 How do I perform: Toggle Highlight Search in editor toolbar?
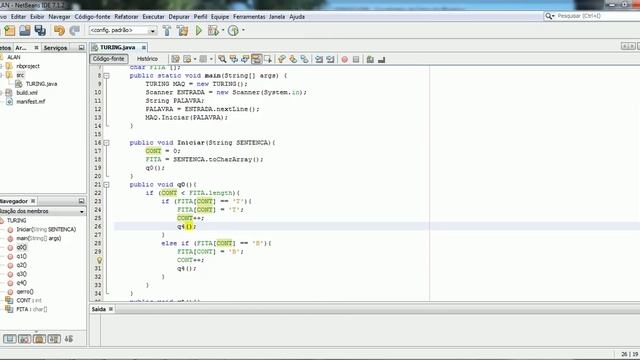(x=256, y=59)
